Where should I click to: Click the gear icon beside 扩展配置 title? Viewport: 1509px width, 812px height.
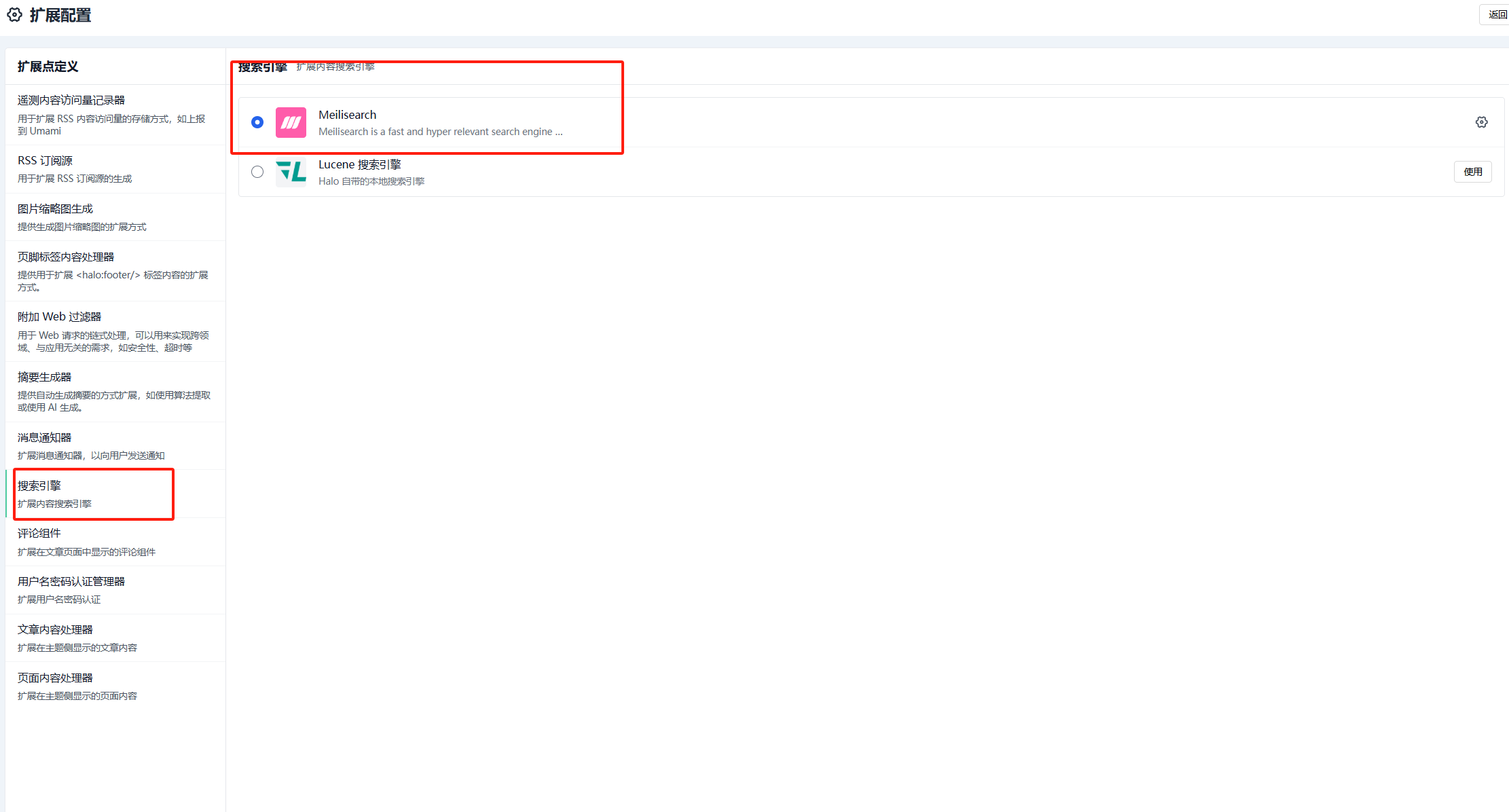(14, 15)
